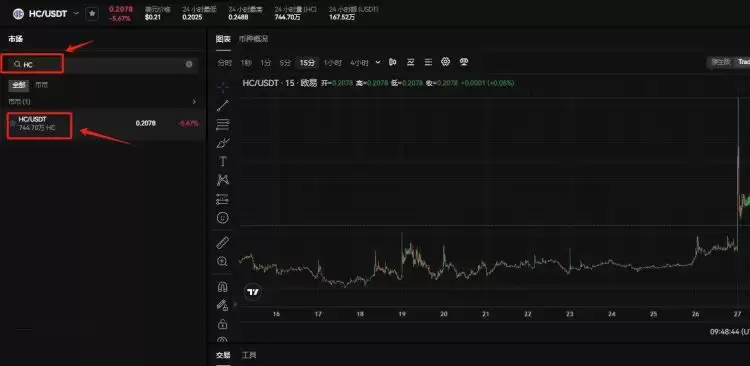Open the Fibonacci retracement tool
Screen dimensions: 750x366
223,124
